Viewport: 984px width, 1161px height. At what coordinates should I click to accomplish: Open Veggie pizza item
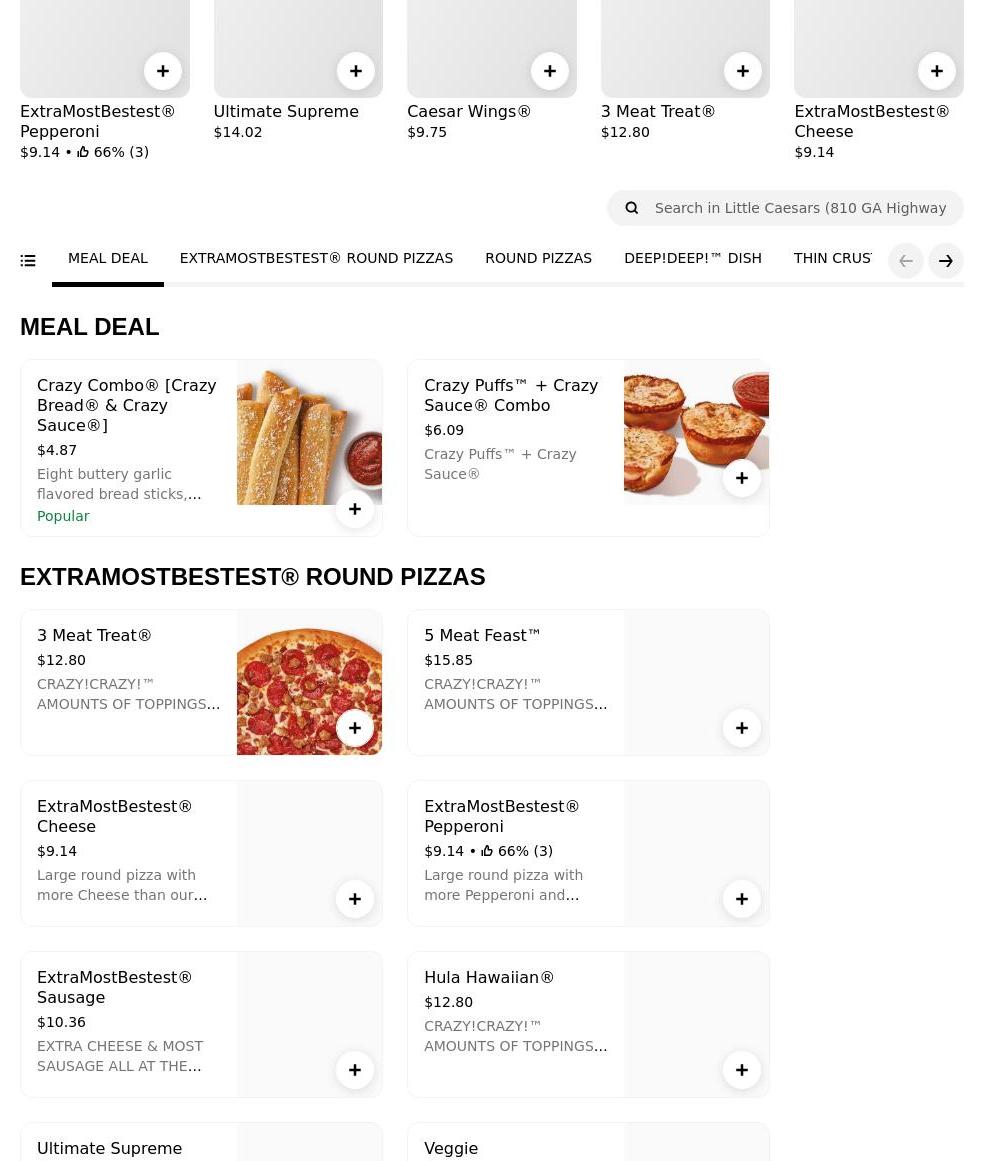451,1148
